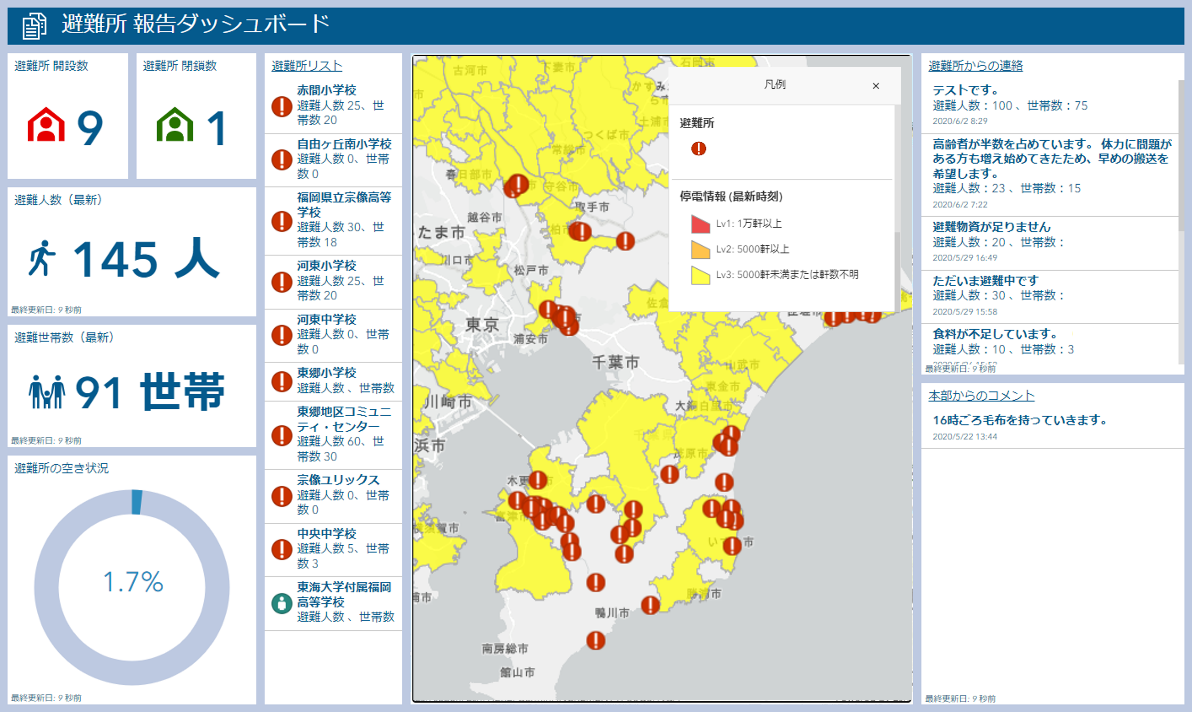The height and width of the screenshot is (712, 1192).
Task: Click the red Lv1 outage legend swatch
Action: pos(700,224)
